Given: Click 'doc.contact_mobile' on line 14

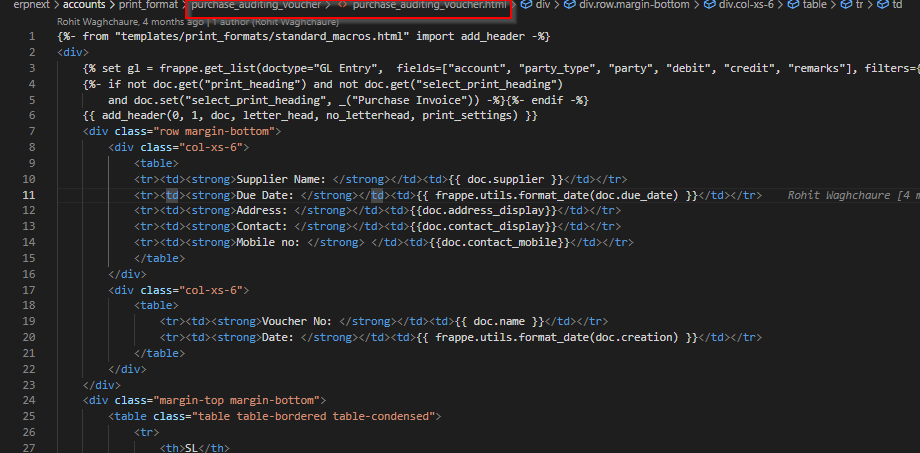Looking at the screenshot, I should (499, 242).
